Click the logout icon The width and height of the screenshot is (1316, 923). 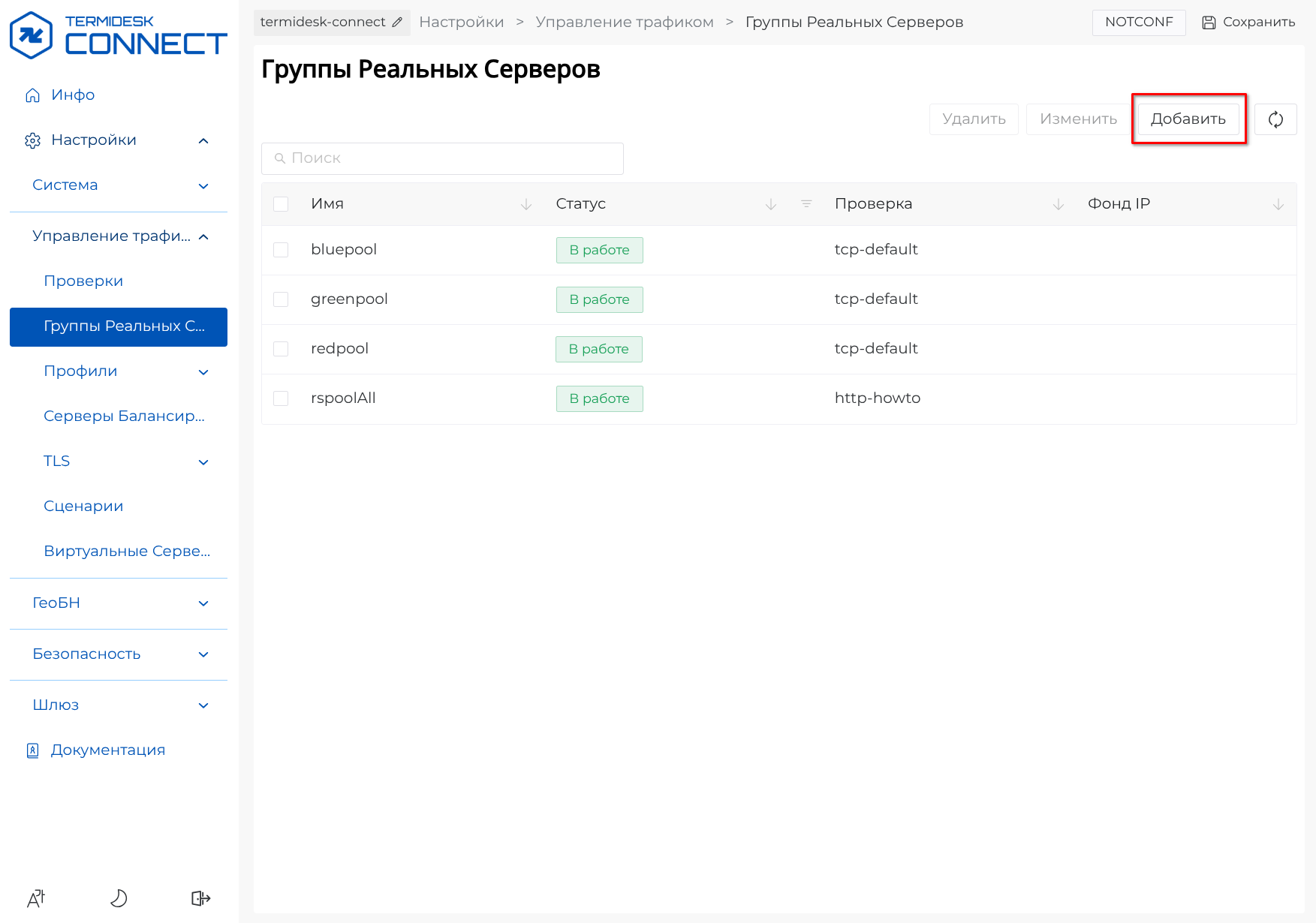point(200,898)
